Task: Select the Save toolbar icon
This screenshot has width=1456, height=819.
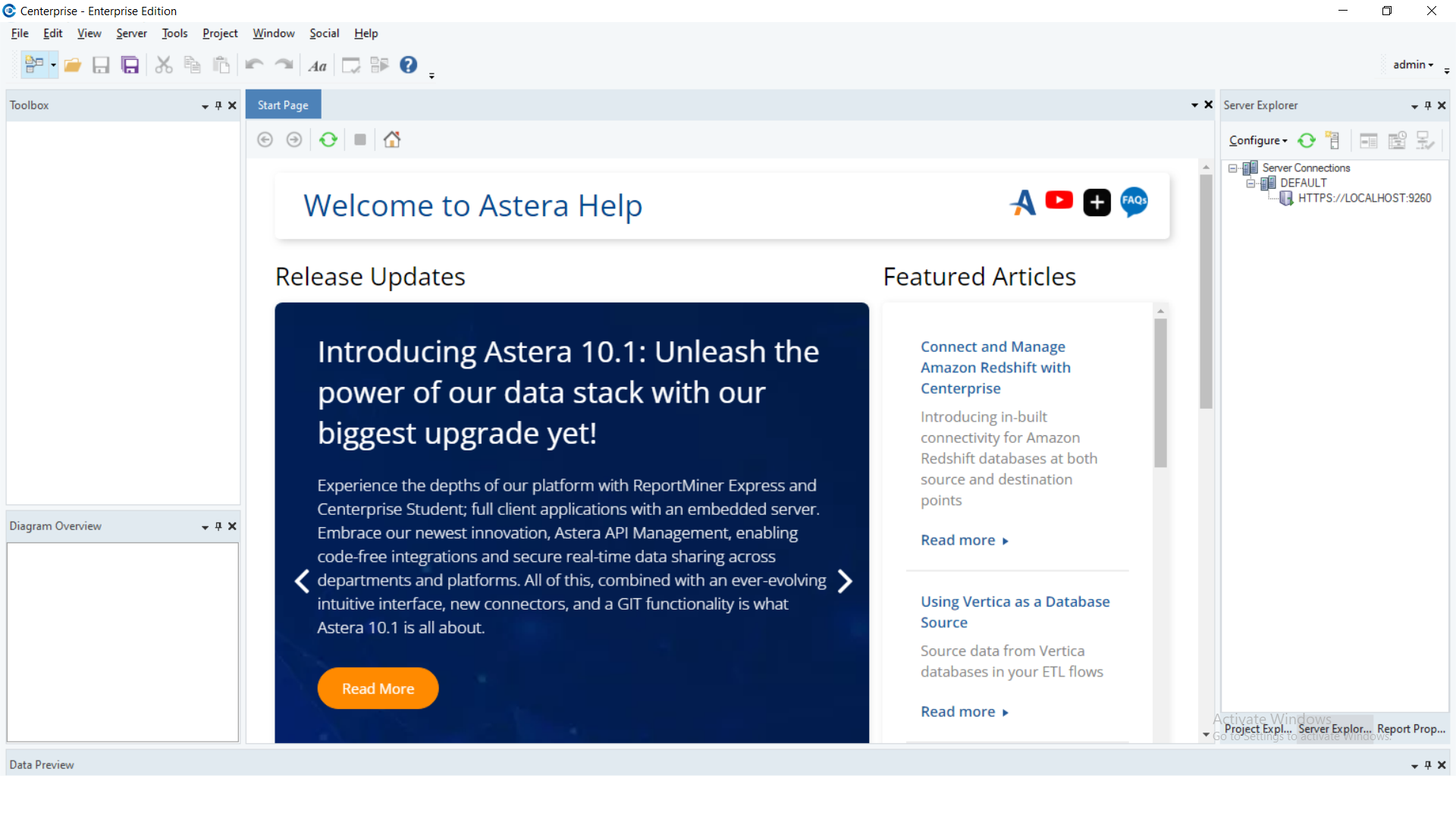Action: pos(101,64)
